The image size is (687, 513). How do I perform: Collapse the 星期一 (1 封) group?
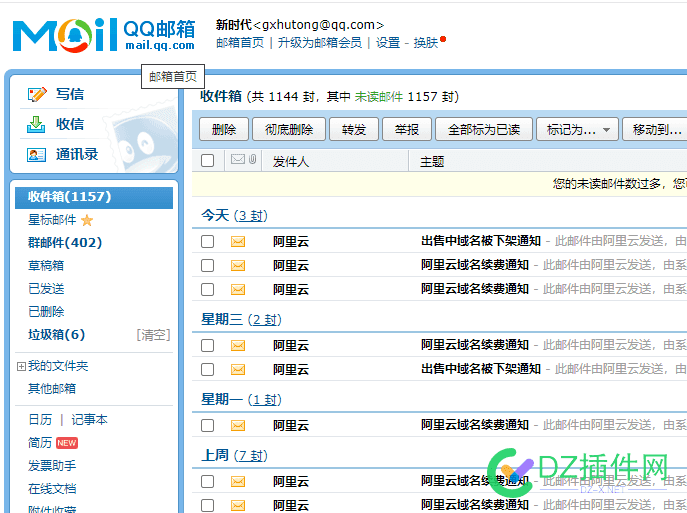241,400
